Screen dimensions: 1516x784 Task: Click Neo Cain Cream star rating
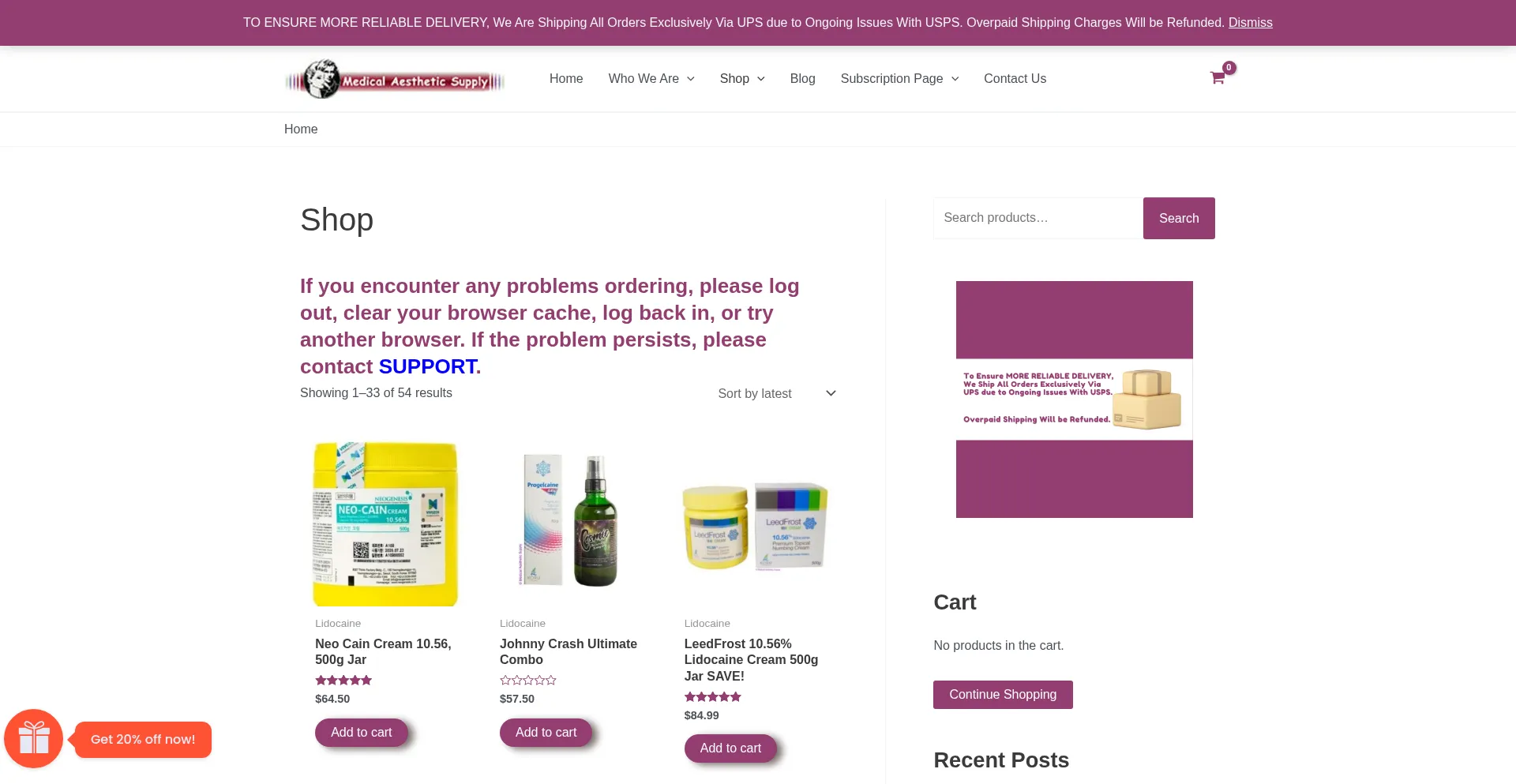(343, 681)
